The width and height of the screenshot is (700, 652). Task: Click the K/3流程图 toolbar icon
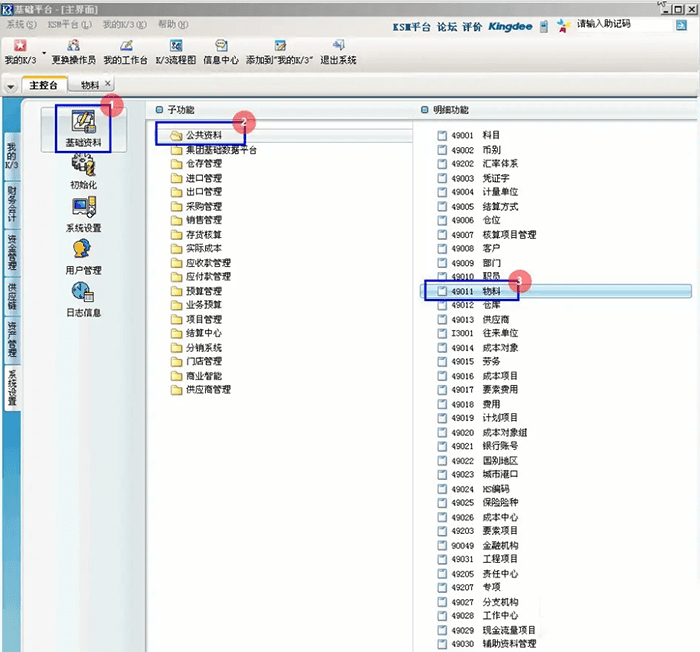[175, 52]
